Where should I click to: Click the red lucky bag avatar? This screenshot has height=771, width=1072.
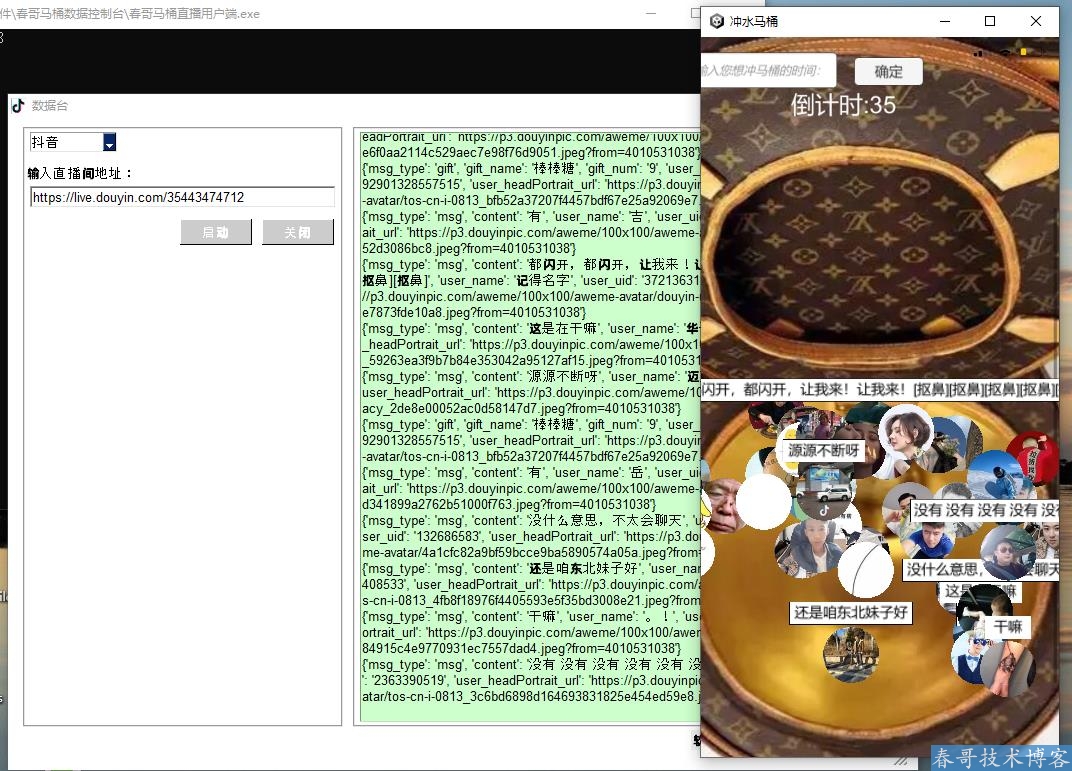click(x=1032, y=460)
